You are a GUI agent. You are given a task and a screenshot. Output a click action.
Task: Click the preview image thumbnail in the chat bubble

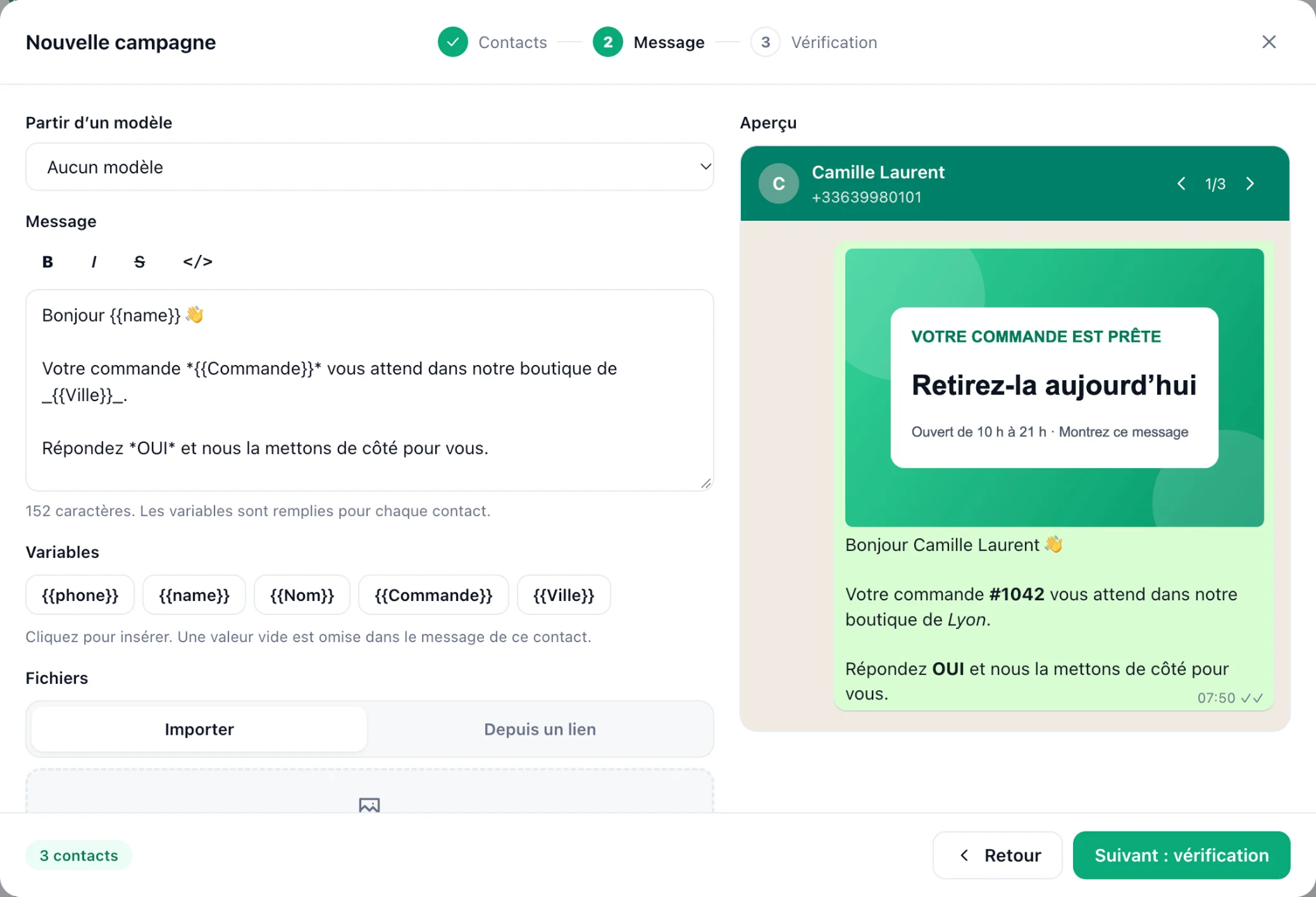pyautogui.click(x=1054, y=388)
